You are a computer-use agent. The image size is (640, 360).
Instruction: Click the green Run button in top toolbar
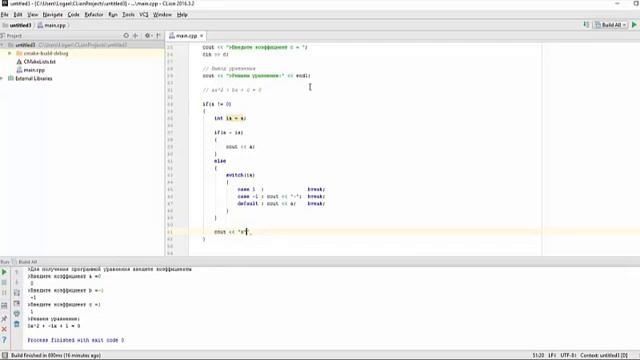pos(634,25)
